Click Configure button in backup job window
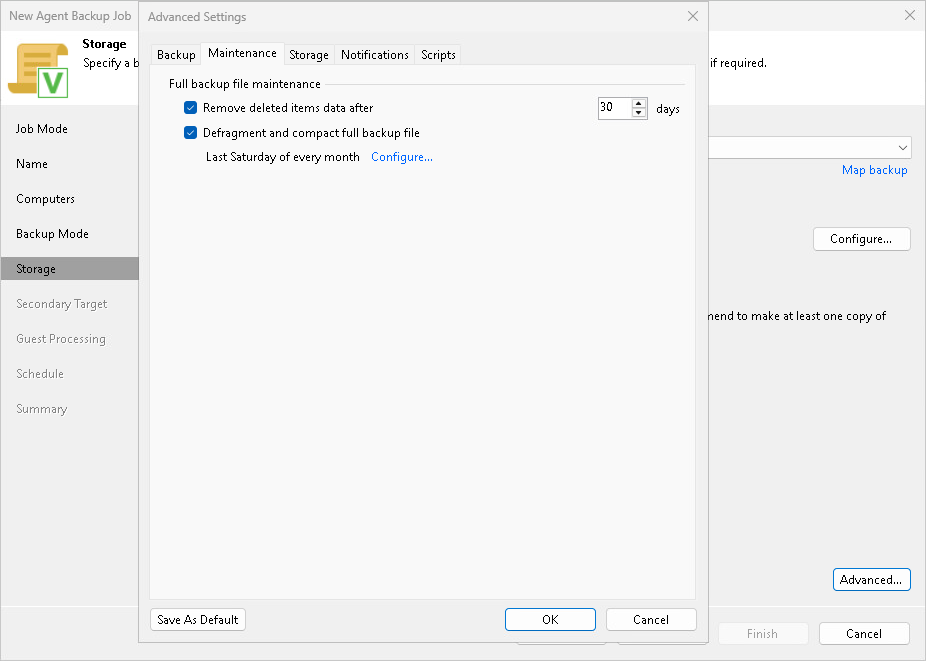The image size is (926, 661). pos(861,239)
